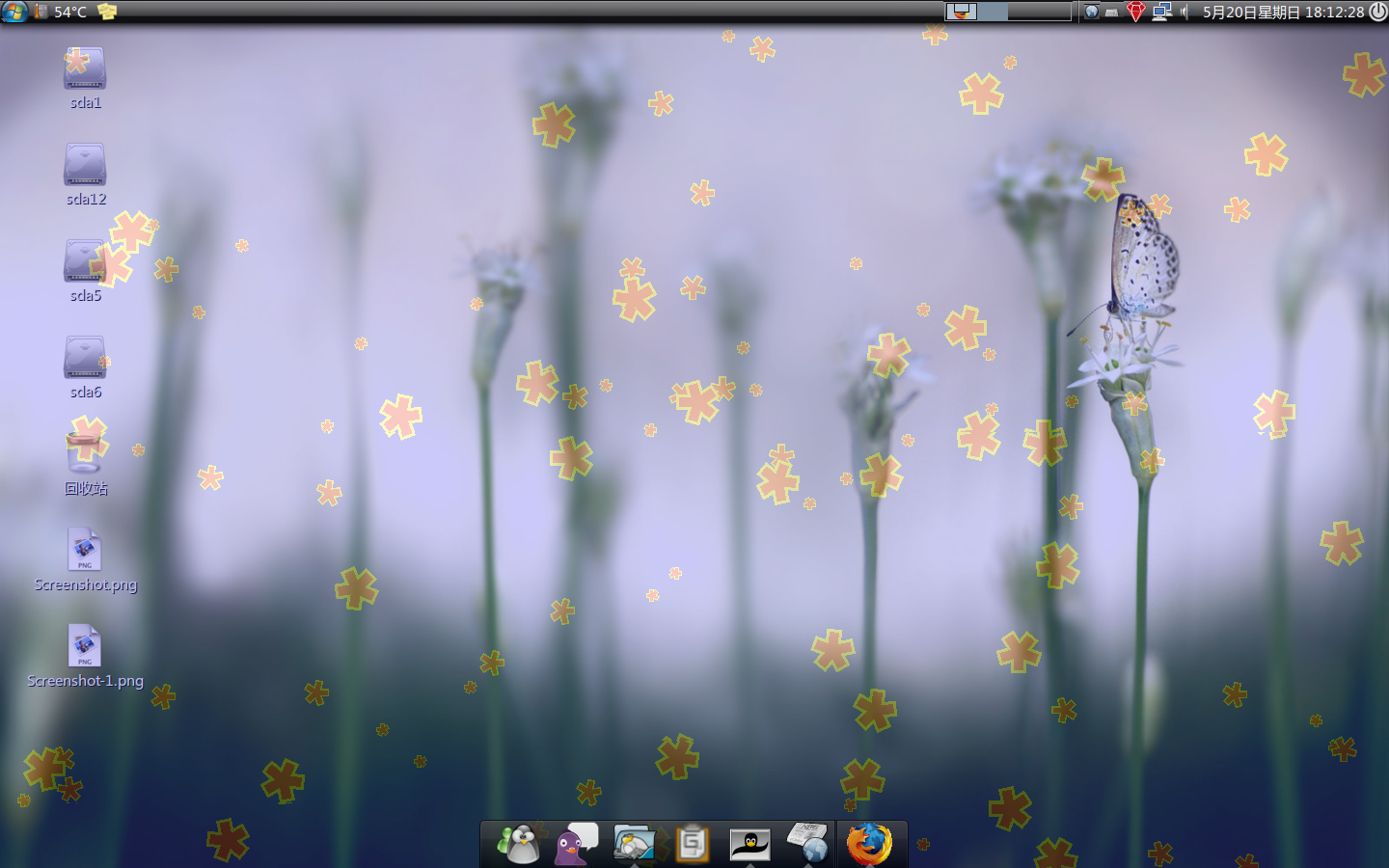
Task: Select the first workspace in the switcher
Action: (x=961, y=12)
